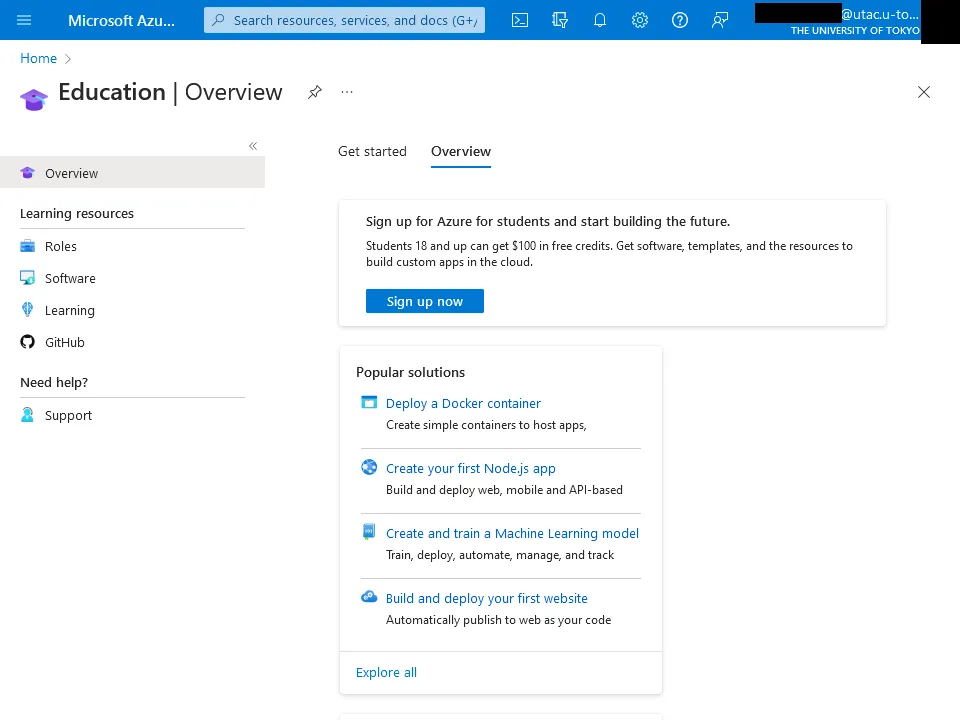This screenshot has height=720, width=960.
Task: Open Deploy a Docker container link
Action: pyautogui.click(x=463, y=404)
